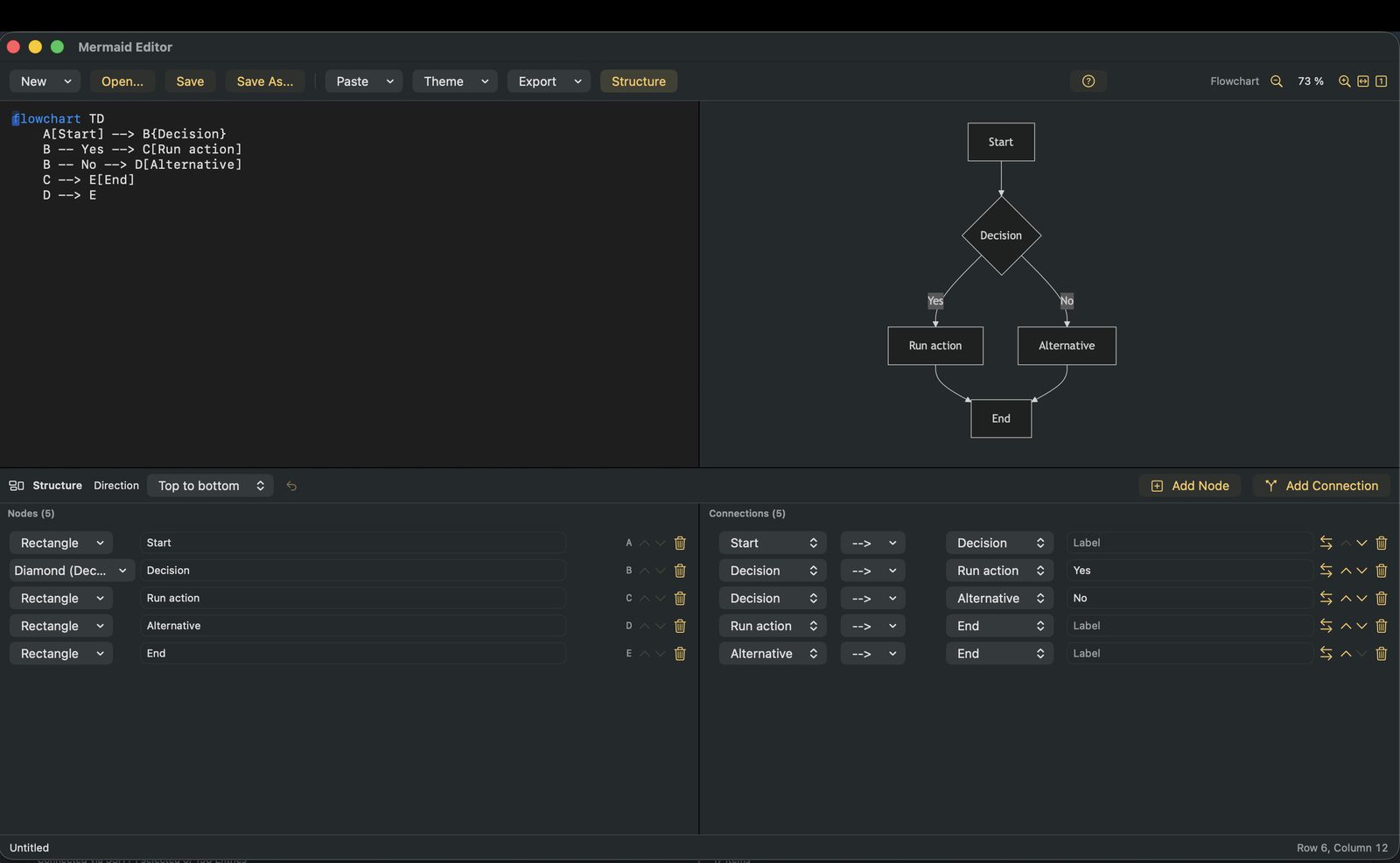This screenshot has height=863, width=1400.
Task: Delete the Start to Decision connection
Action: (1382, 543)
